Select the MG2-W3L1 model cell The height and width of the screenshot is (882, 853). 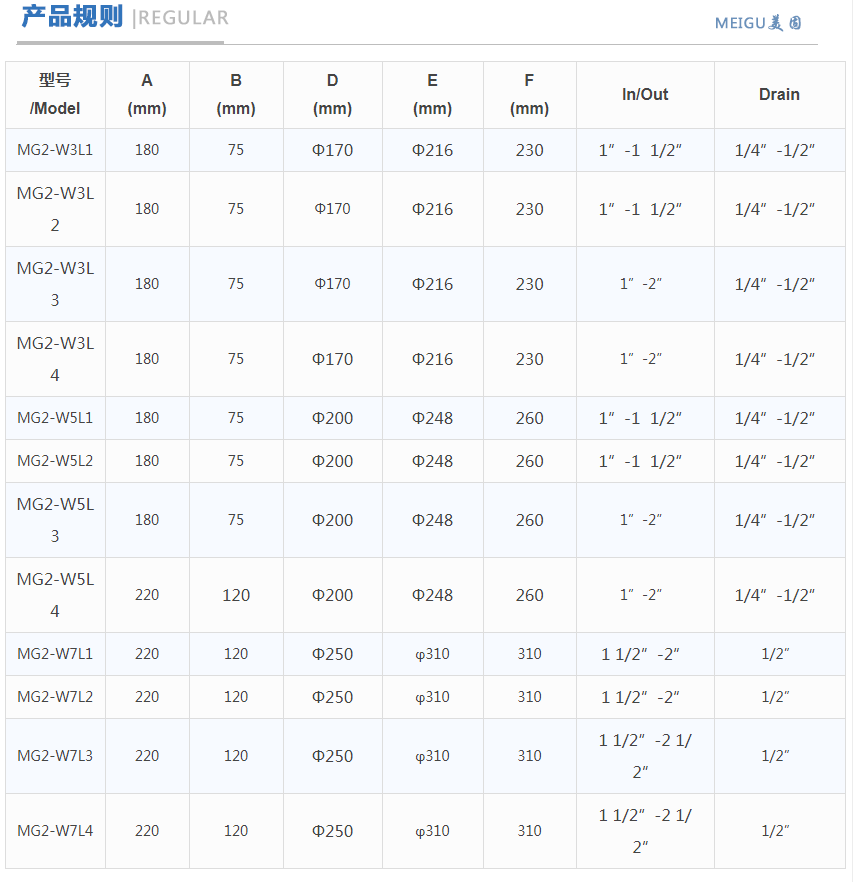pyautogui.click(x=55, y=150)
